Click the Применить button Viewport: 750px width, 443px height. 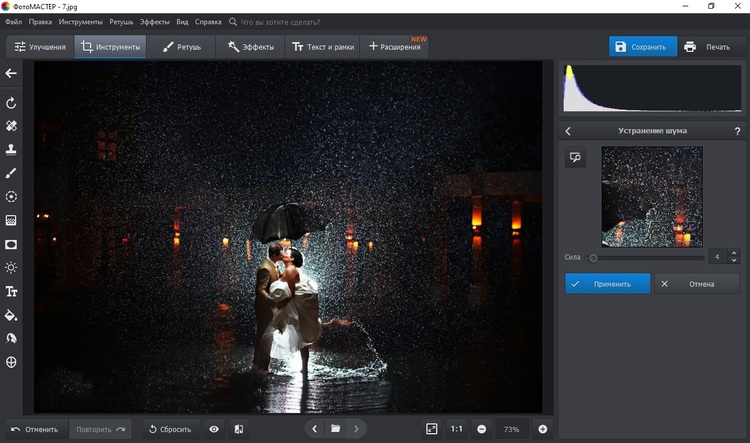[607, 284]
